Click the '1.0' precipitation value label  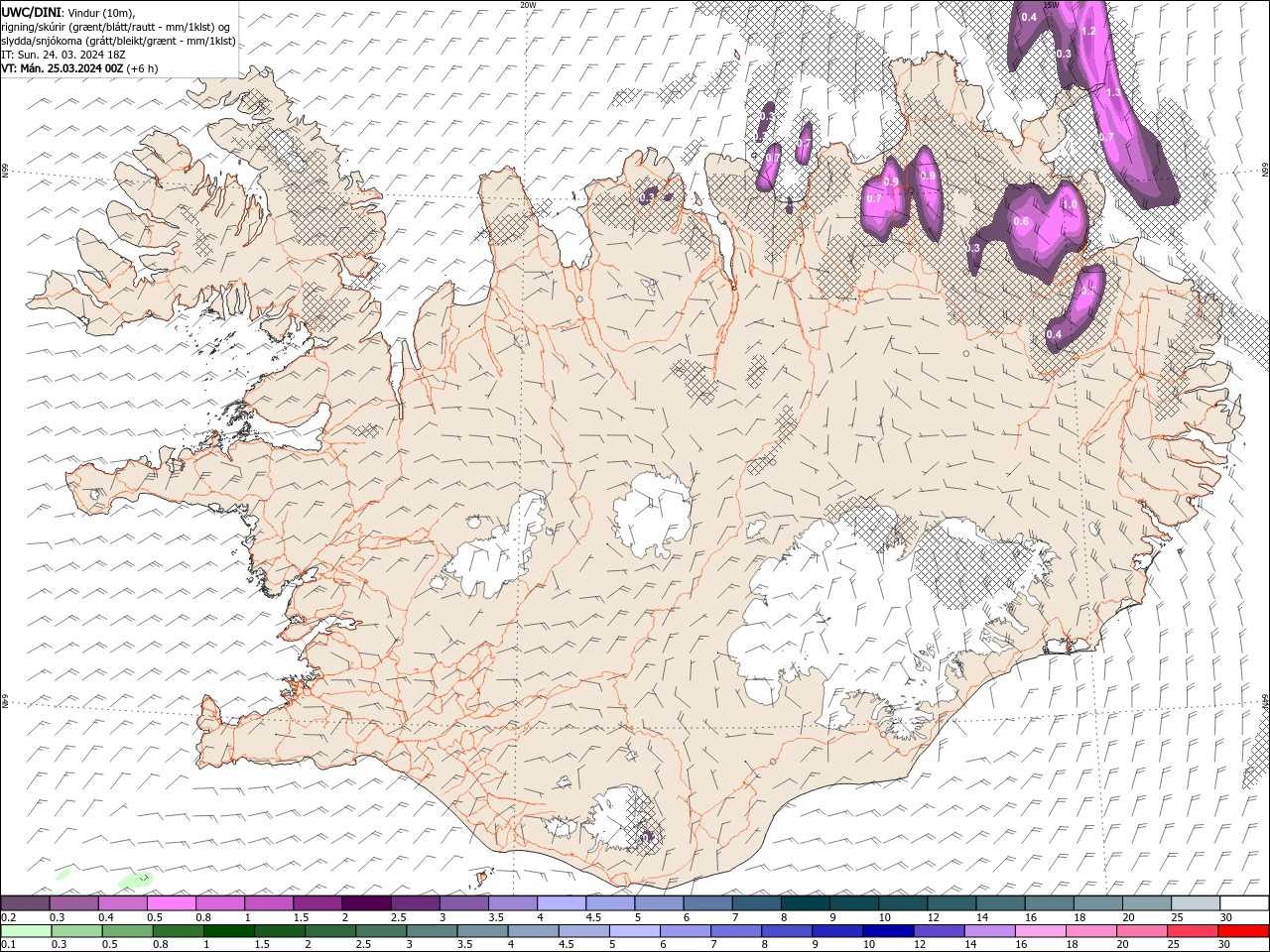pos(1070,204)
